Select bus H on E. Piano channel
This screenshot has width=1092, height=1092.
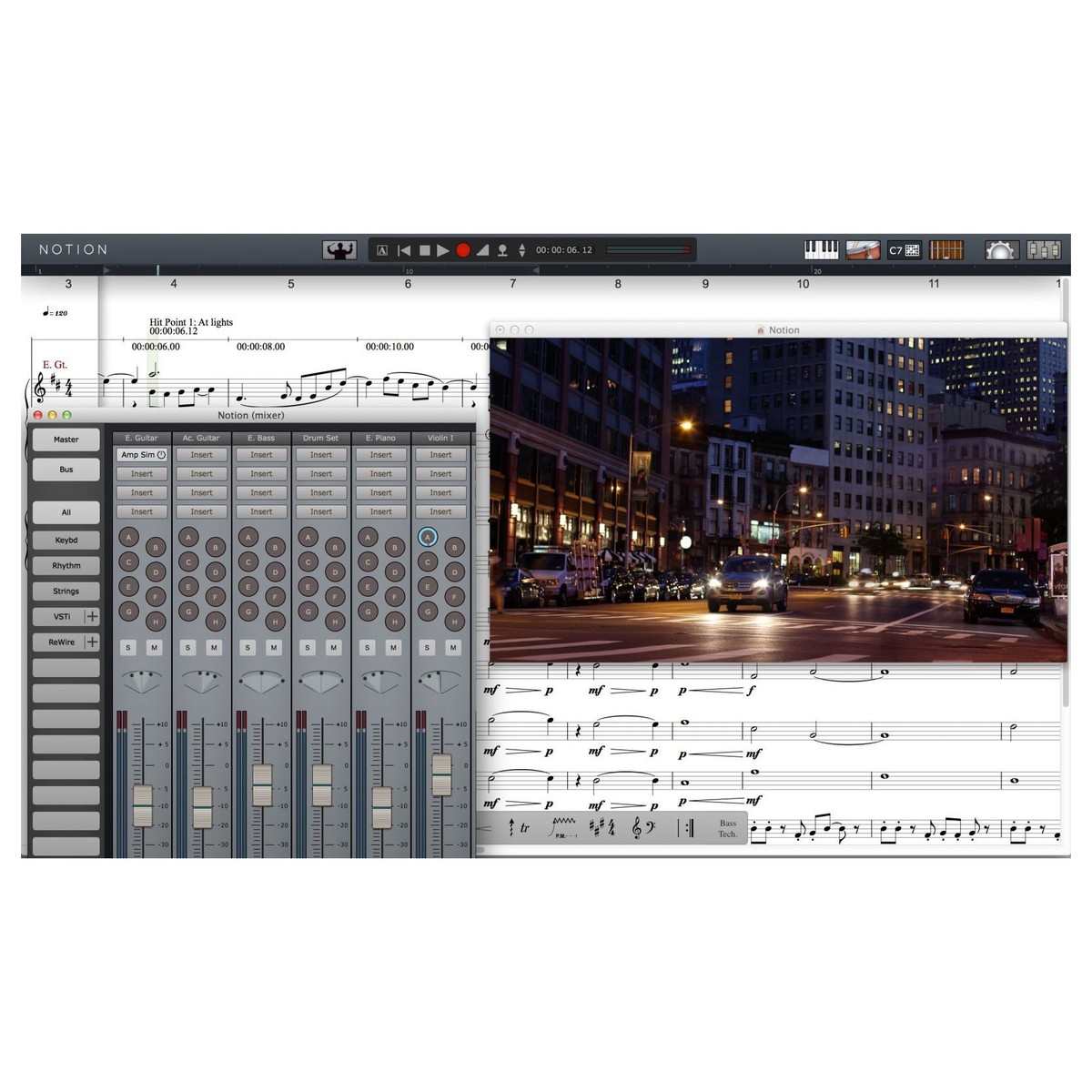[x=395, y=622]
